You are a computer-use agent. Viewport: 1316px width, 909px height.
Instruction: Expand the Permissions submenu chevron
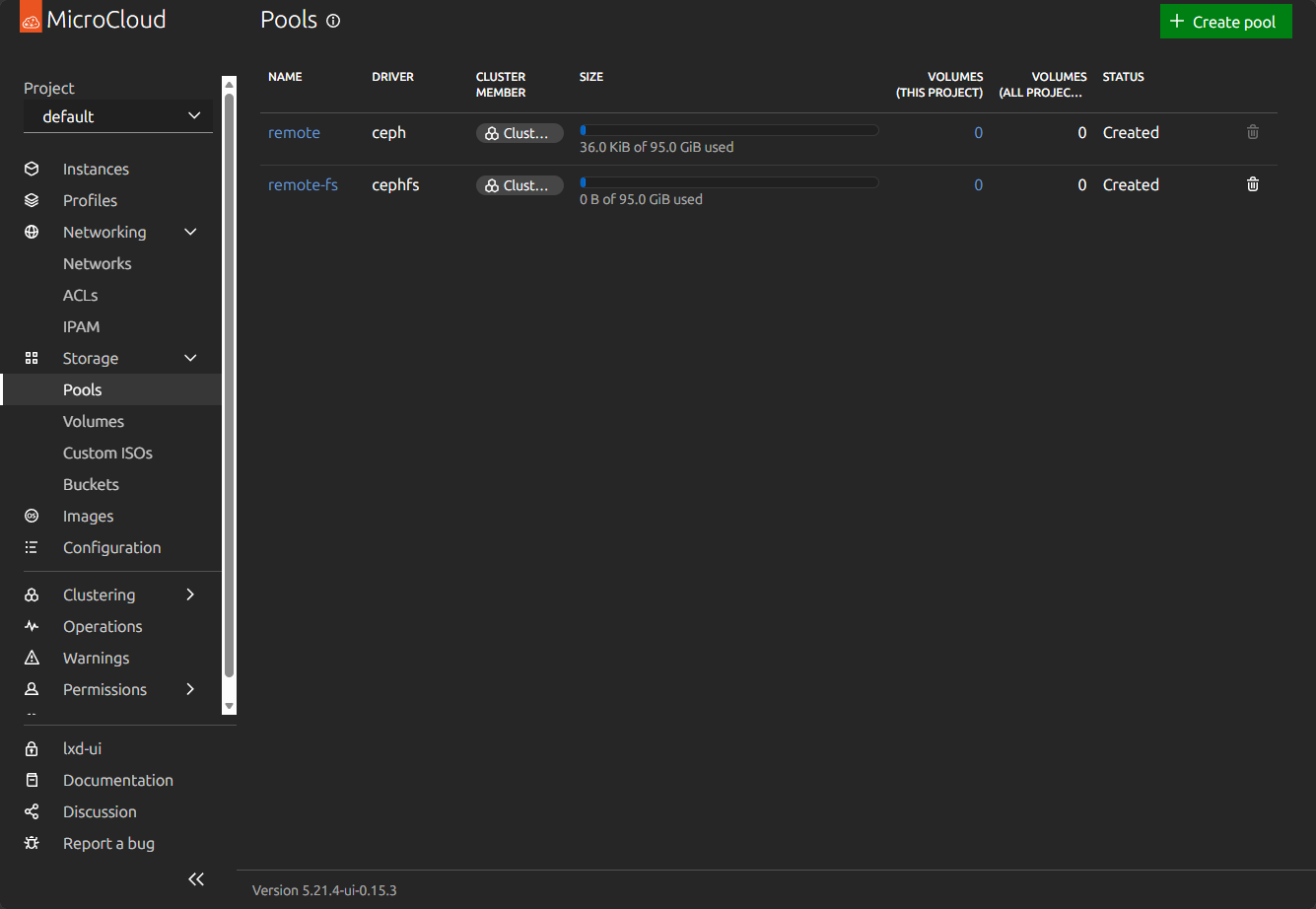[191, 689]
